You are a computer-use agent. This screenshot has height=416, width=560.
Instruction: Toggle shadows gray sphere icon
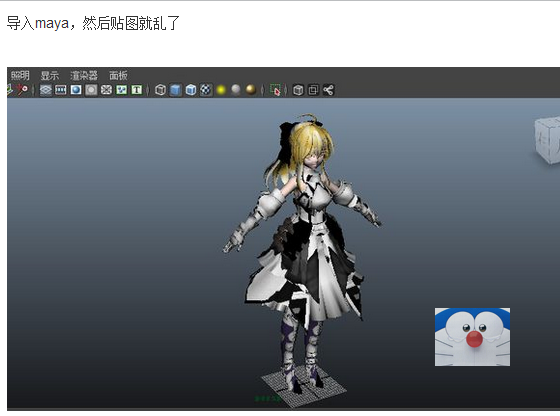(x=236, y=89)
